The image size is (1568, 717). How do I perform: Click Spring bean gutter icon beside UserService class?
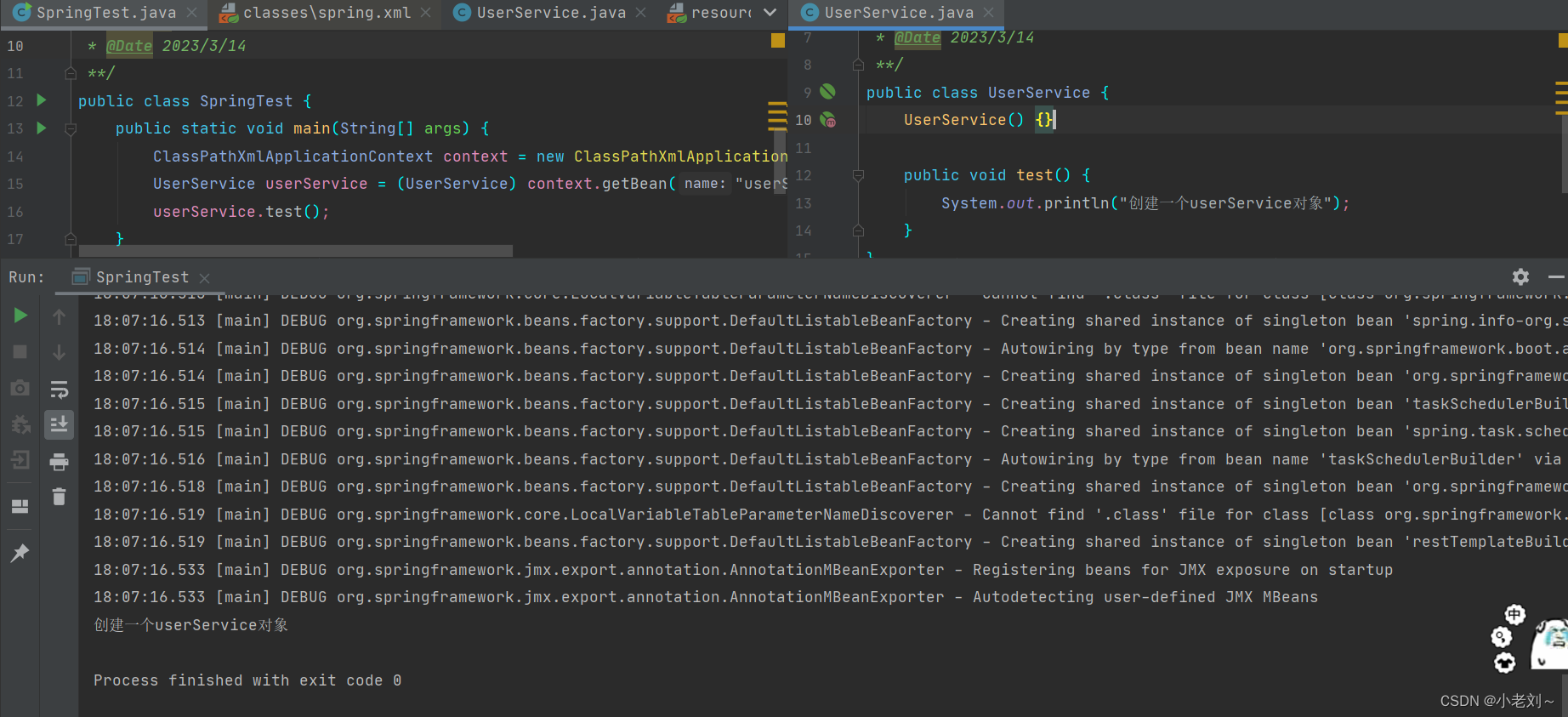(x=827, y=91)
